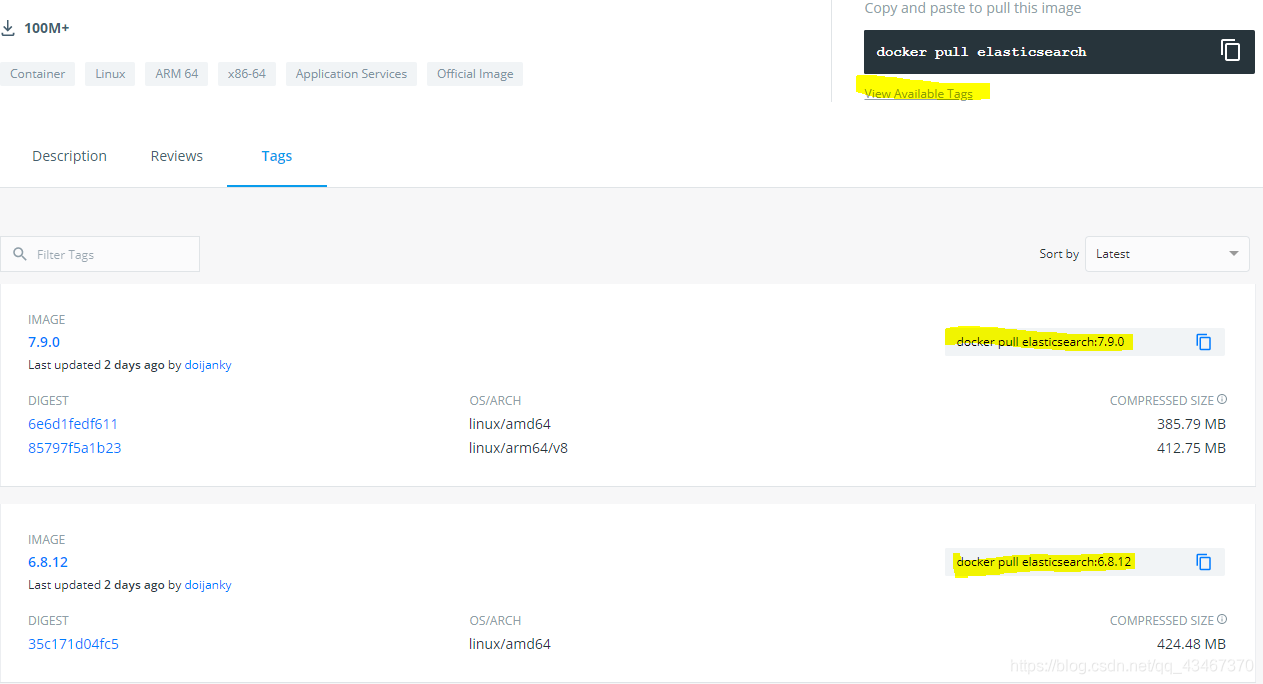
Task: Click the Linux category chip
Action: [x=111, y=74]
